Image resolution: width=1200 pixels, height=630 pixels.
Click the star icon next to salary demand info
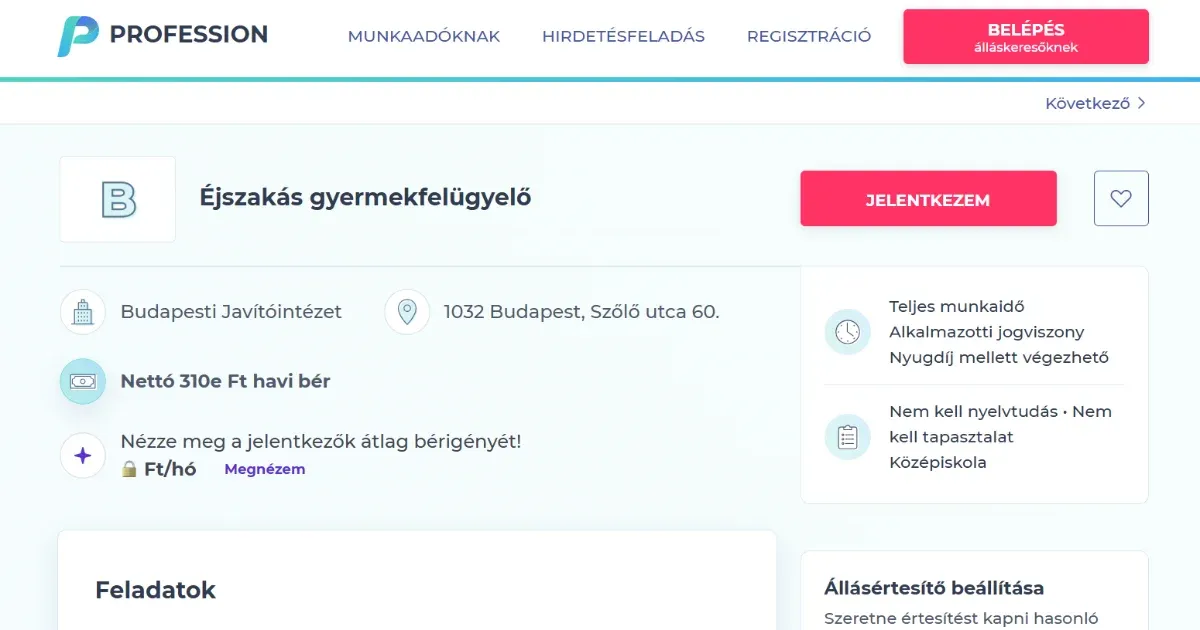click(82, 455)
